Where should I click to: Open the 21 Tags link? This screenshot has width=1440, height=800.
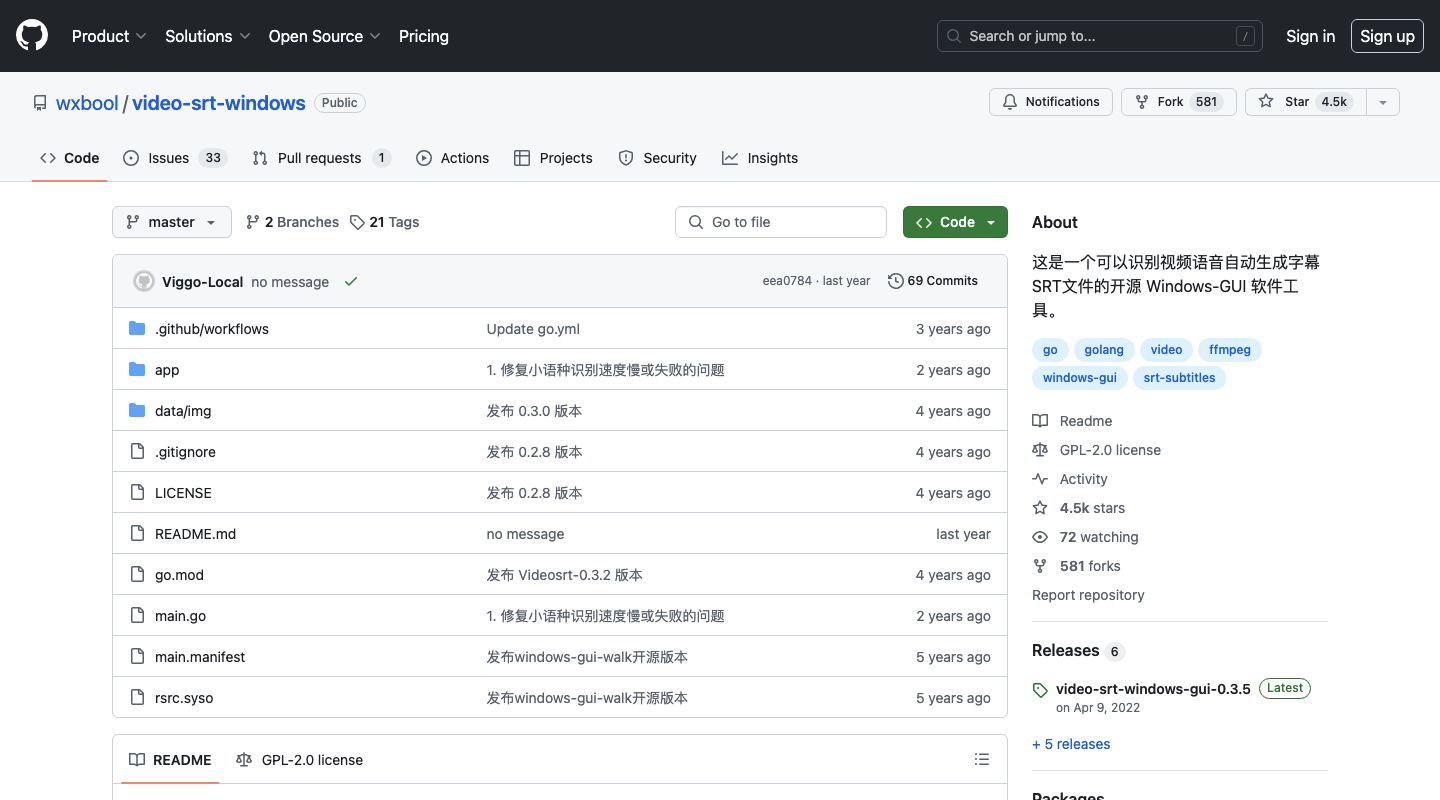coord(385,222)
